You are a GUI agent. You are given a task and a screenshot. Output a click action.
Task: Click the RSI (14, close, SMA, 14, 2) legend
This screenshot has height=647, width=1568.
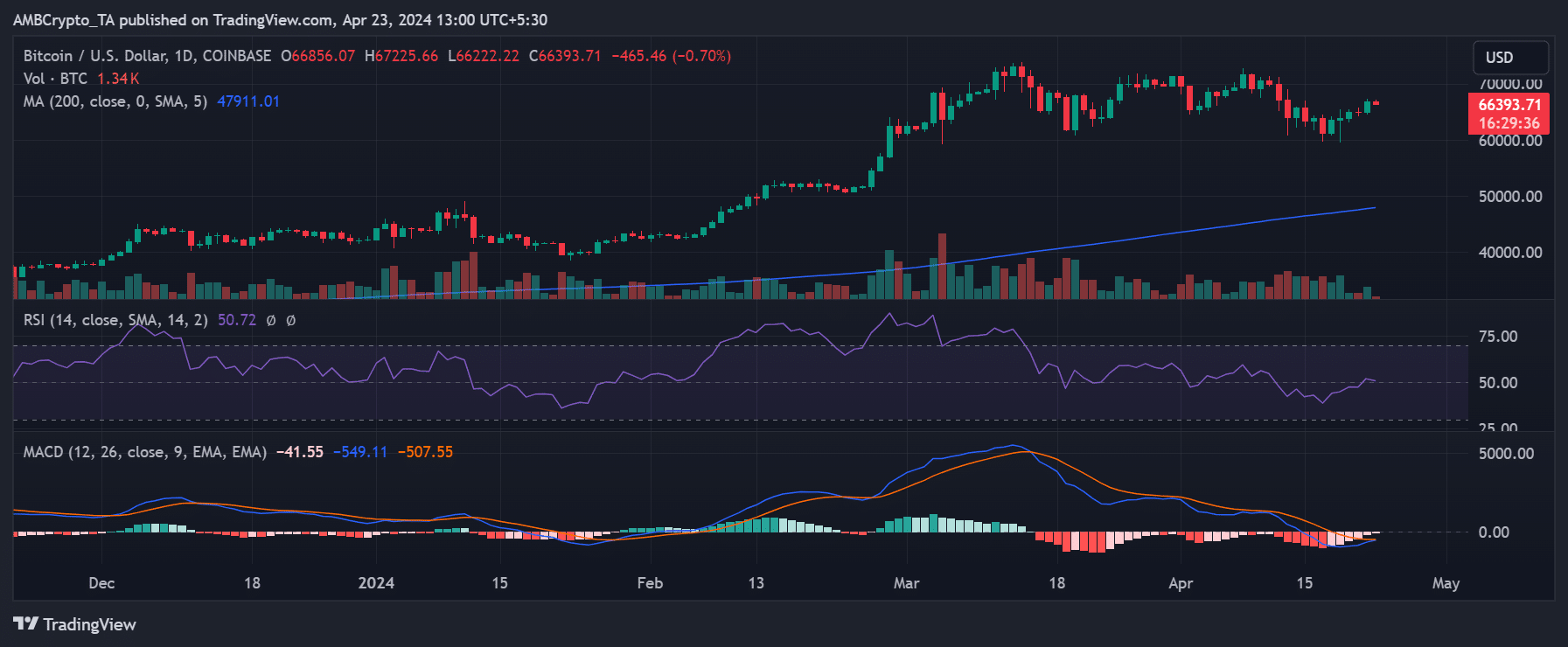click(x=115, y=320)
